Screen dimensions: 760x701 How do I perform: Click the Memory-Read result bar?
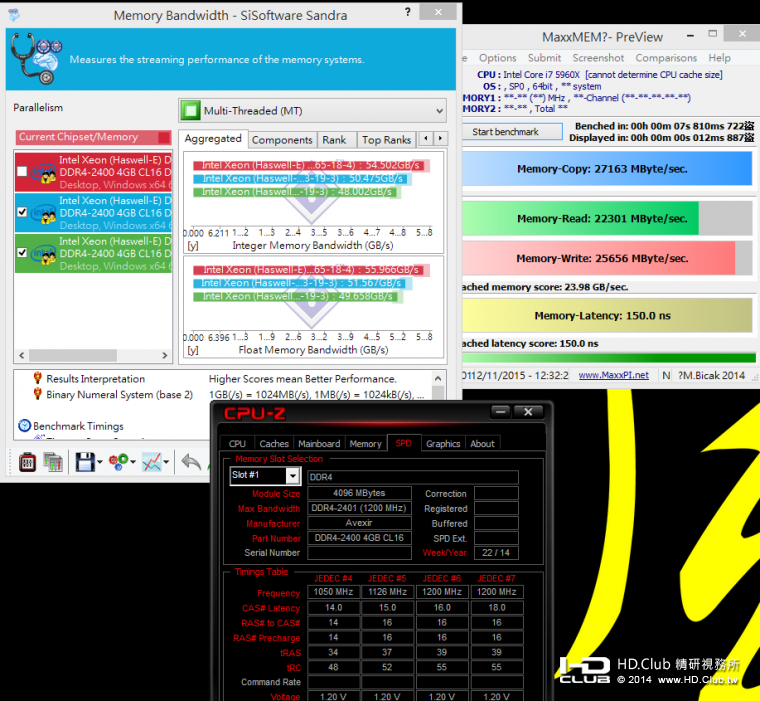point(607,218)
